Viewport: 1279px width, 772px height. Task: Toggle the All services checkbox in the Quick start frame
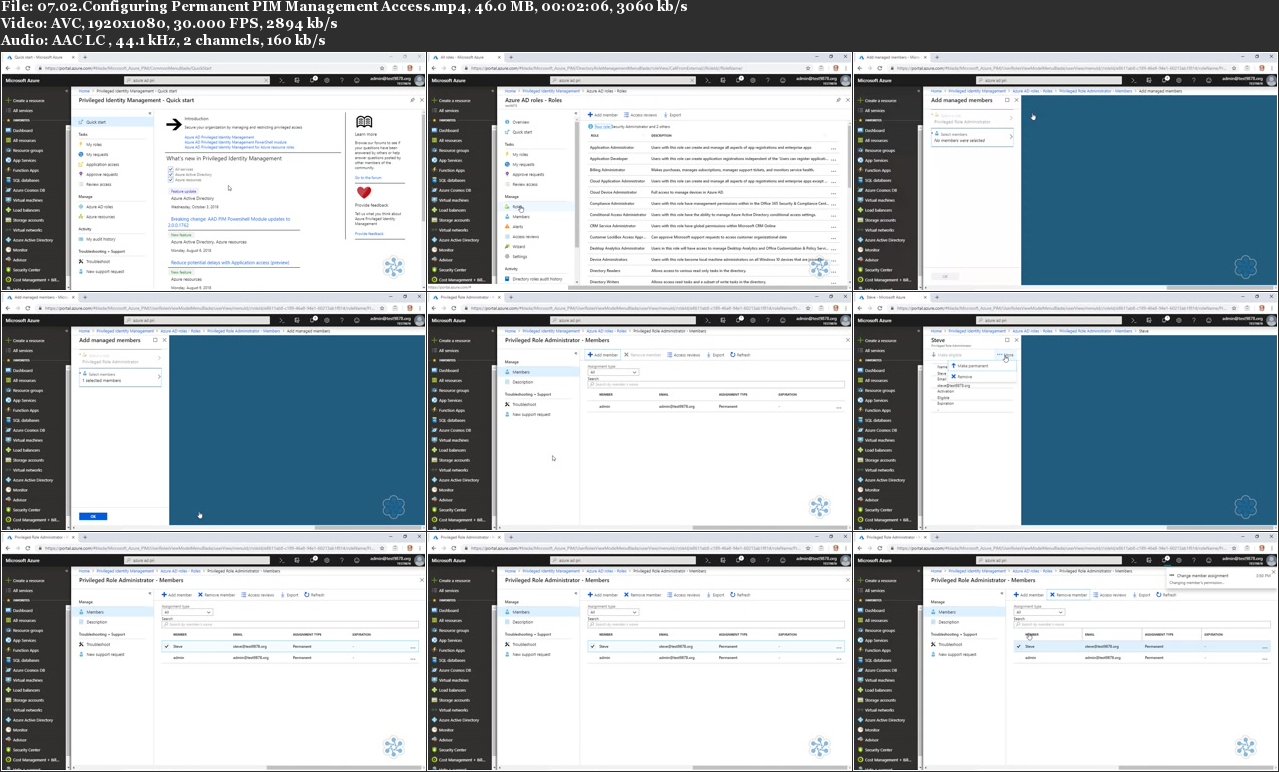point(172,169)
